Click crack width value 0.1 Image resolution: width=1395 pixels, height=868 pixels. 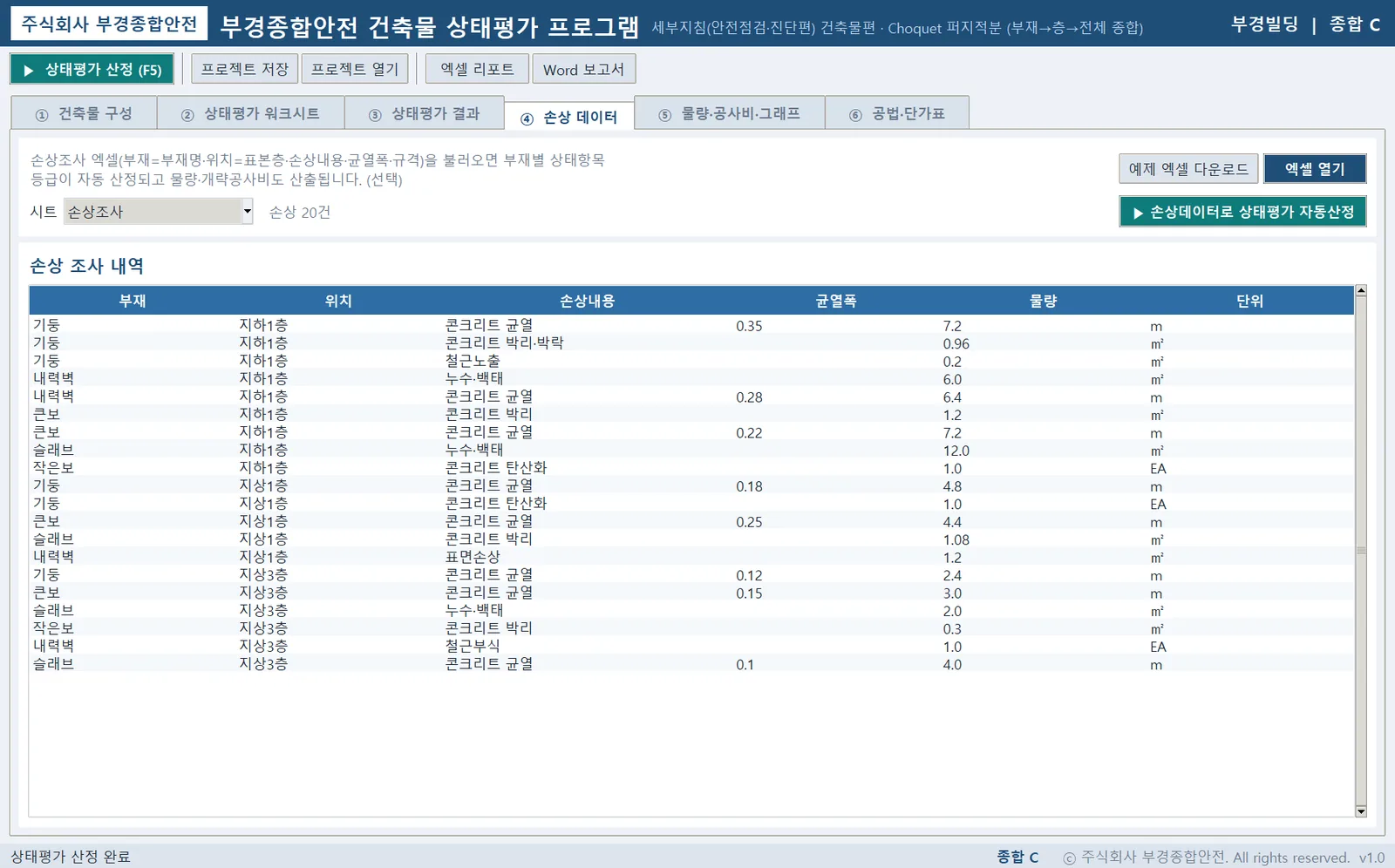pyautogui.click(x=745, y=665)
